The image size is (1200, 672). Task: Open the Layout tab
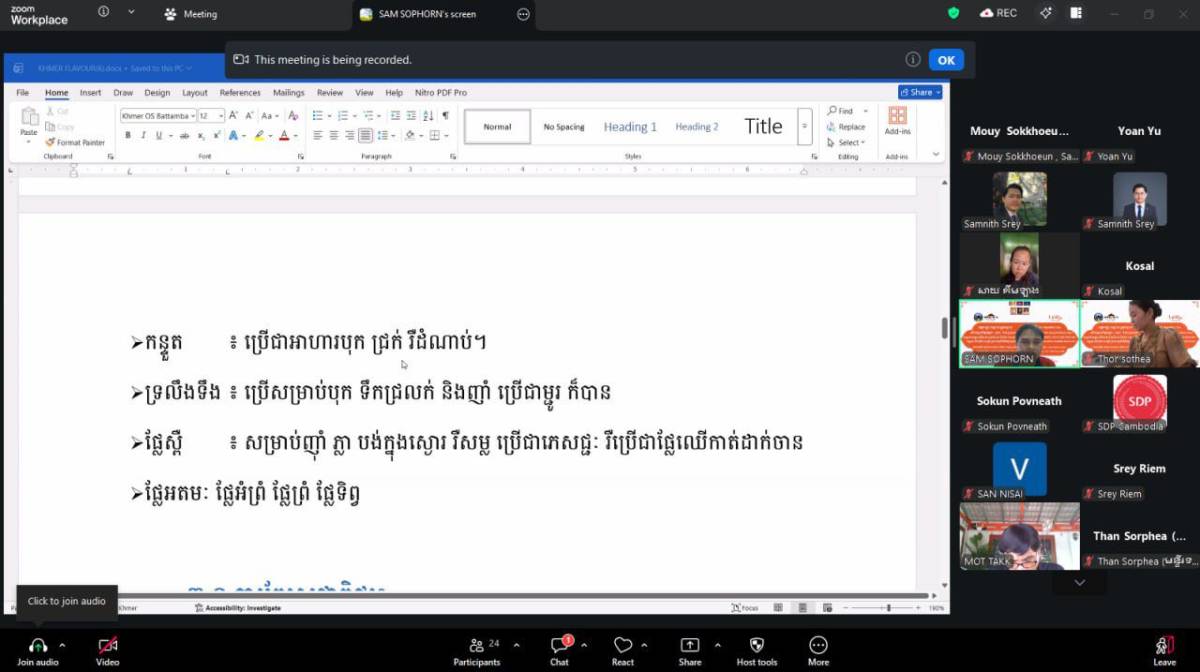click(195, 93)
